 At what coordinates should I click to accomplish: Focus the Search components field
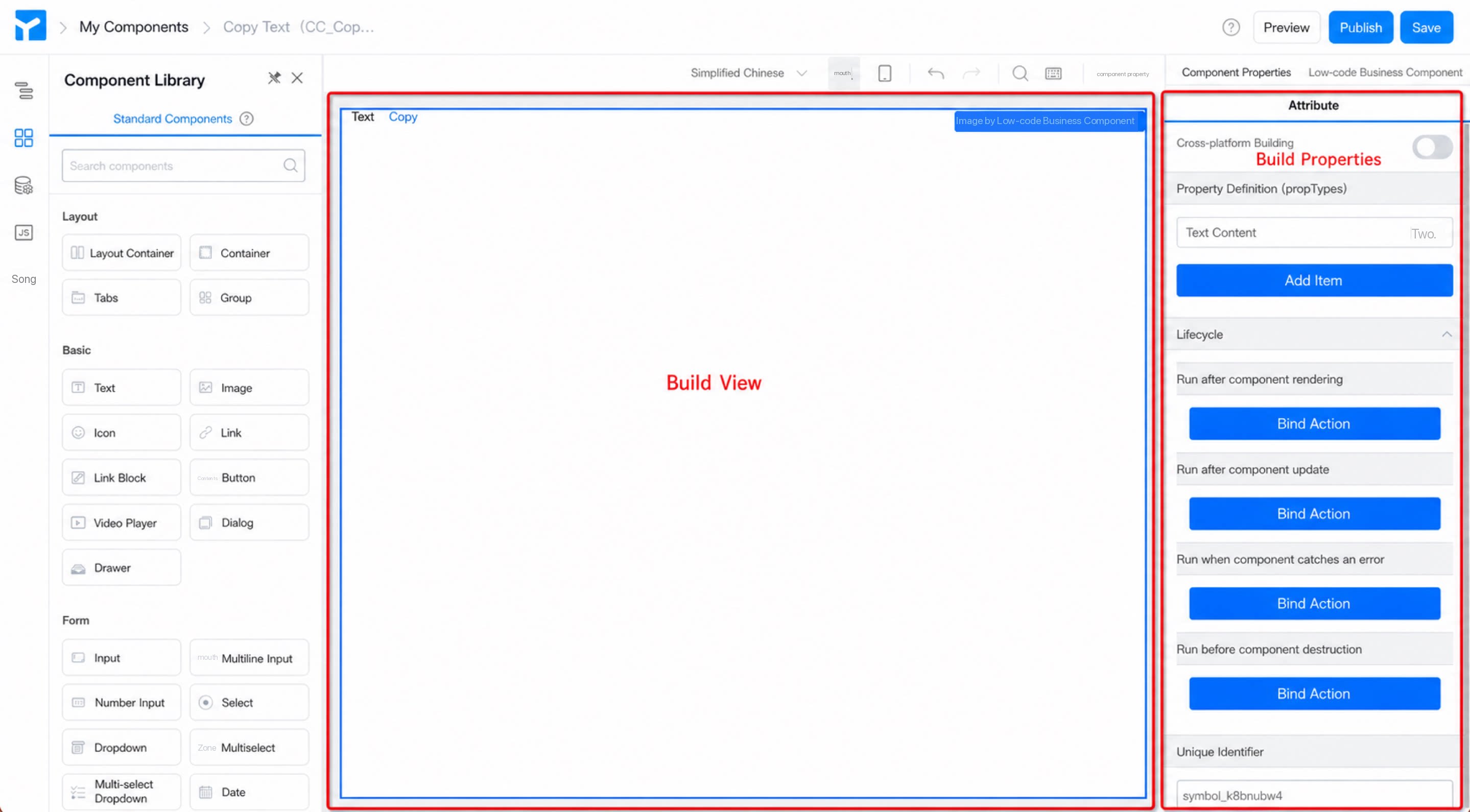tap(183, 166)
